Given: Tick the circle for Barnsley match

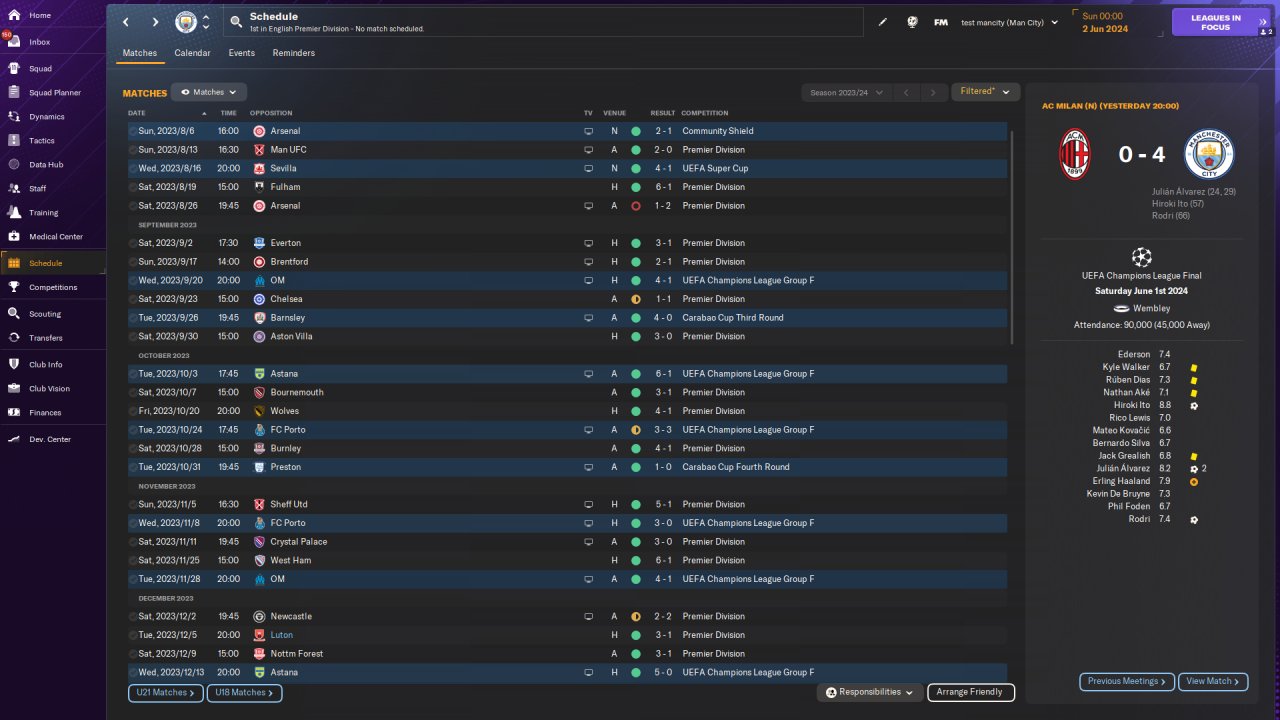Looking at the screenshot, I should point(133,318).
